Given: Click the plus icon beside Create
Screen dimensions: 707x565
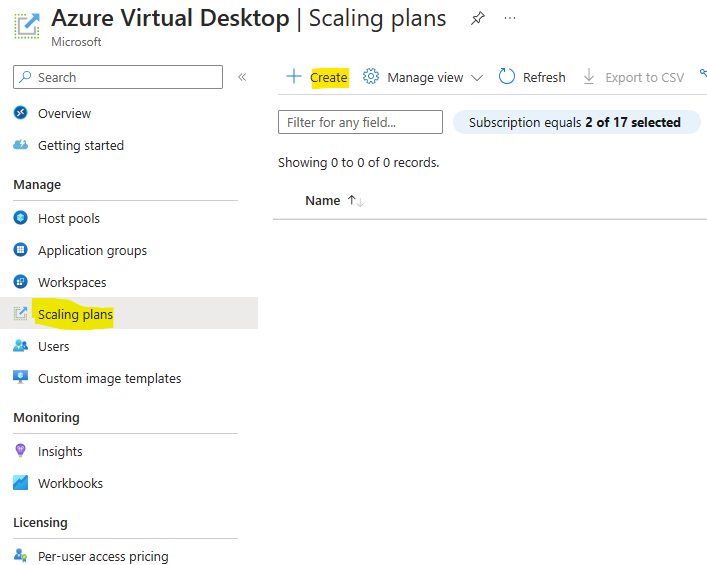Looking at the screenshot, I should coord(294,76).
